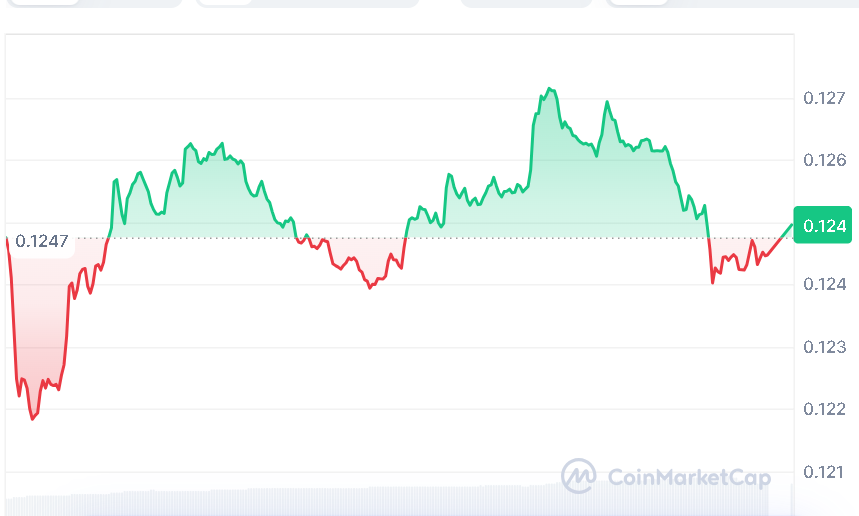Image resolution: width=859 pixels, height=516 pixels.
Task: Click the lowest red trough below 0.122
Action: (32, 418)
